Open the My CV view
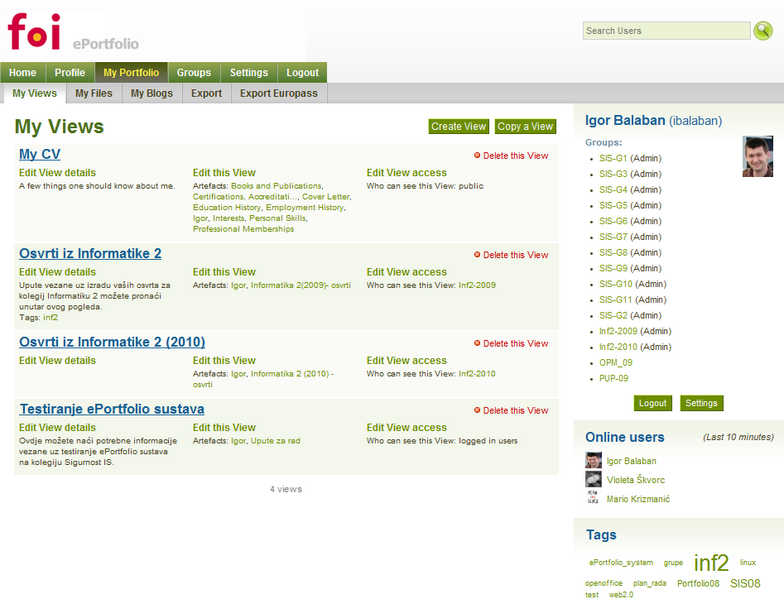Image resolution: width=784 pixels, height=599 pixels. coord(40,154)
